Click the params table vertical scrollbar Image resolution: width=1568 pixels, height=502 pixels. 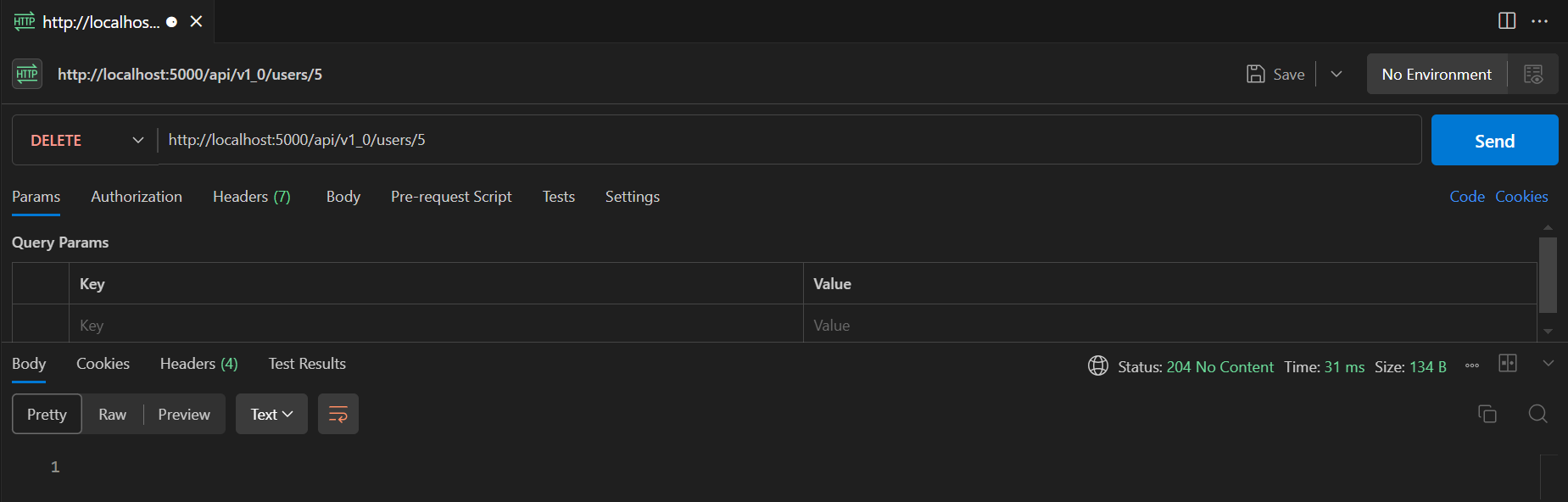(1548, 275)
